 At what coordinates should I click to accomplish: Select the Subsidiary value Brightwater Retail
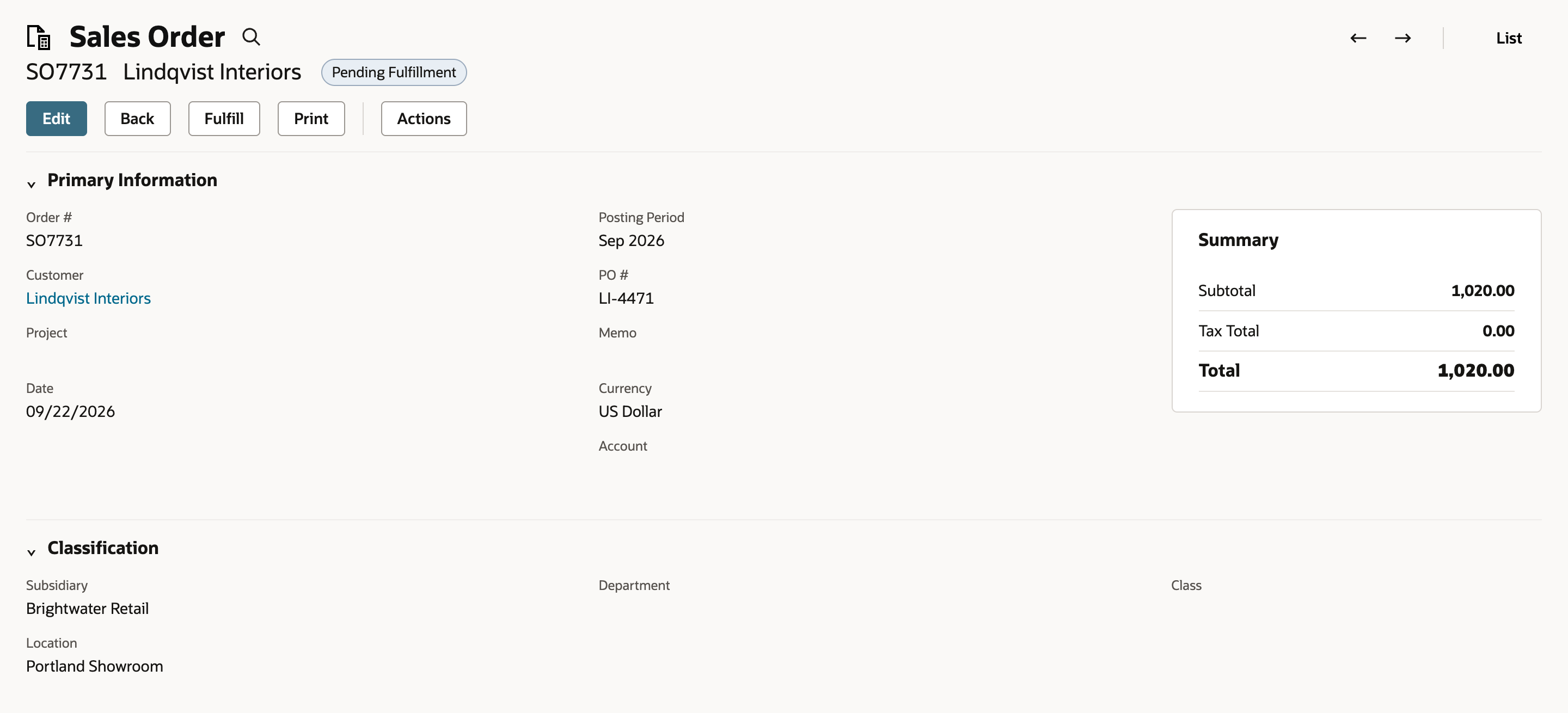(88, 608)
